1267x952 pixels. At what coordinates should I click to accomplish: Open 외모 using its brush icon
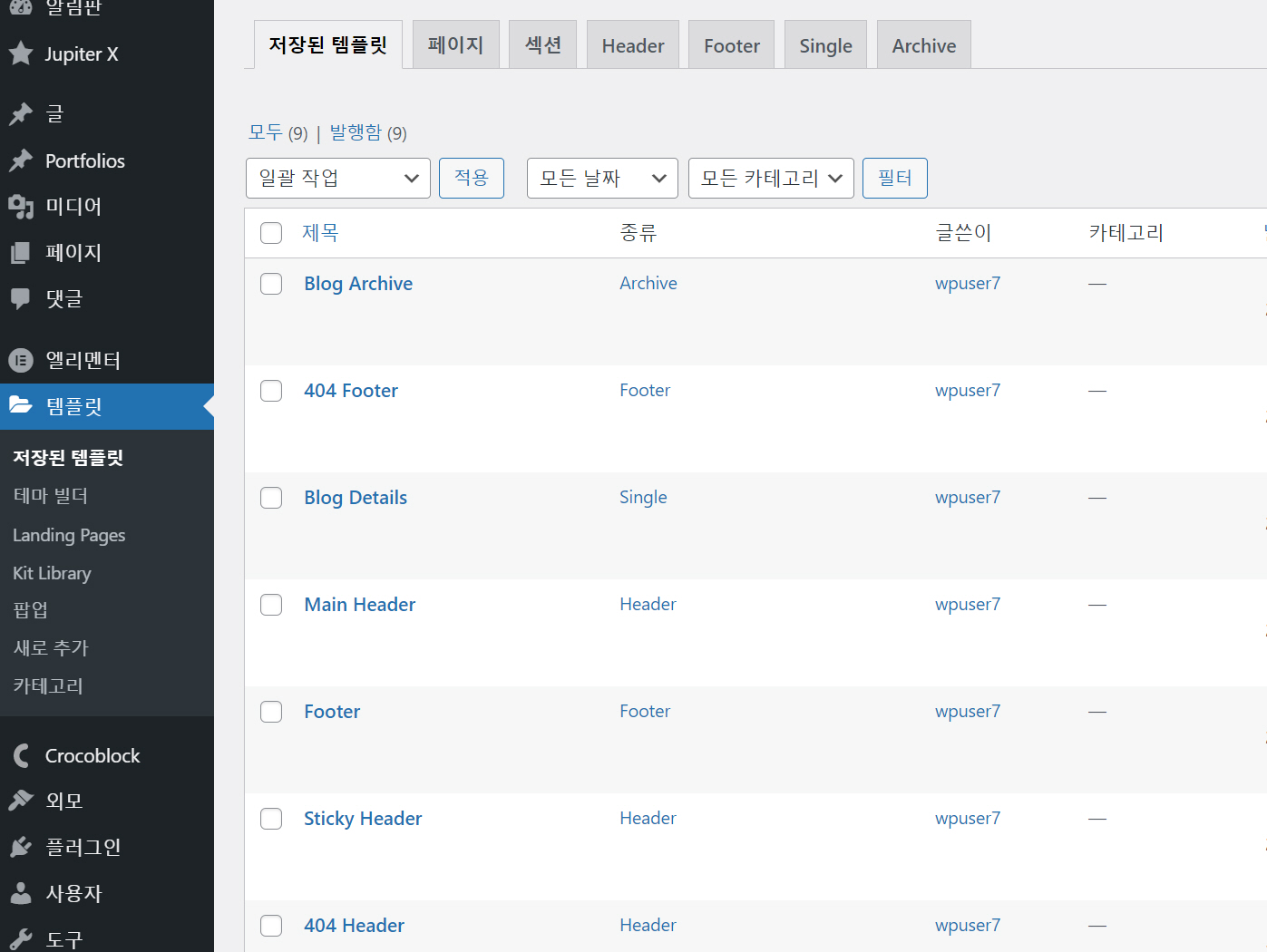click(x=22, y=801)
